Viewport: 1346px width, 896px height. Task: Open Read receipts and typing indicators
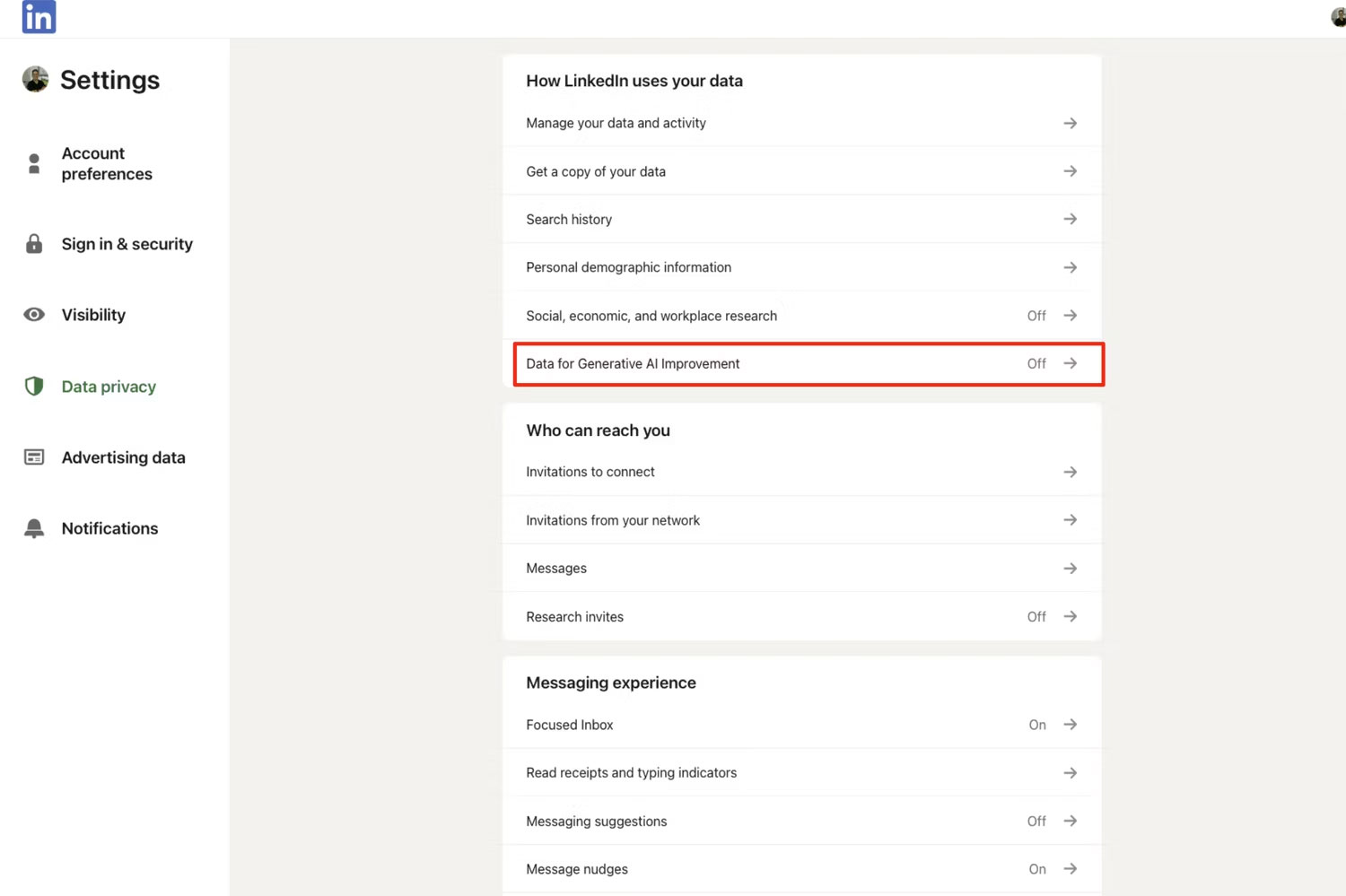point(801,773)
